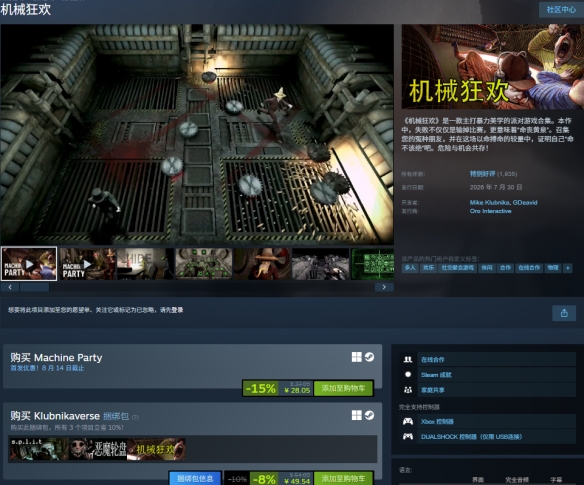The width and height of the screenshot is (584, 485).
Task: Play the second Machine Party trailer thumbnail
Action: (x=87, y=264)
